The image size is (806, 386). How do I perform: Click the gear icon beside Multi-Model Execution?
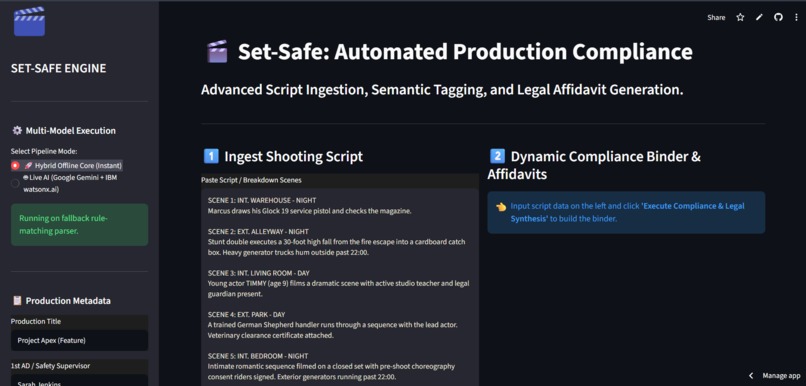click(17, 131)
